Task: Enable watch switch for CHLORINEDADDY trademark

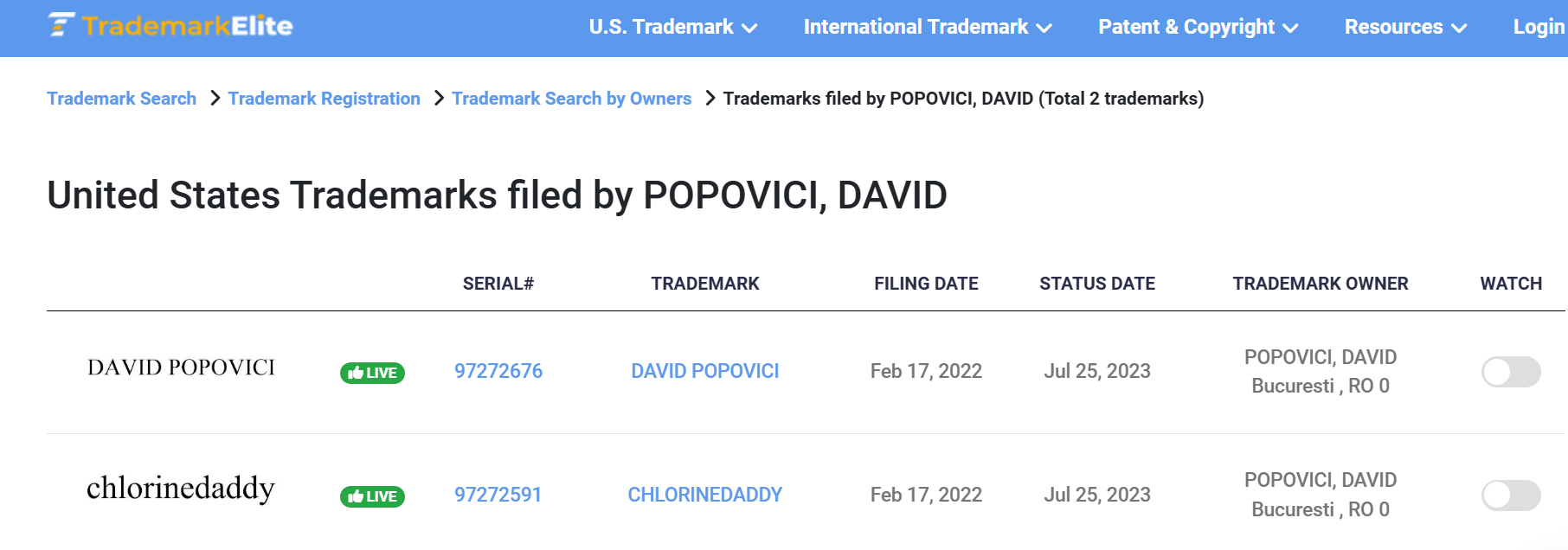Action: coord(1511,496)
